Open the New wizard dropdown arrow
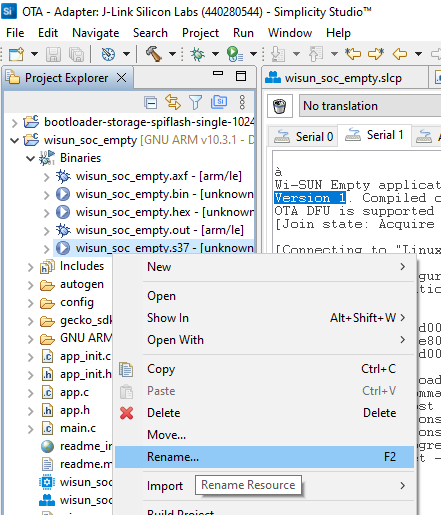The height and width of the screenshot is (515, 441). click(x=34, y=54)
